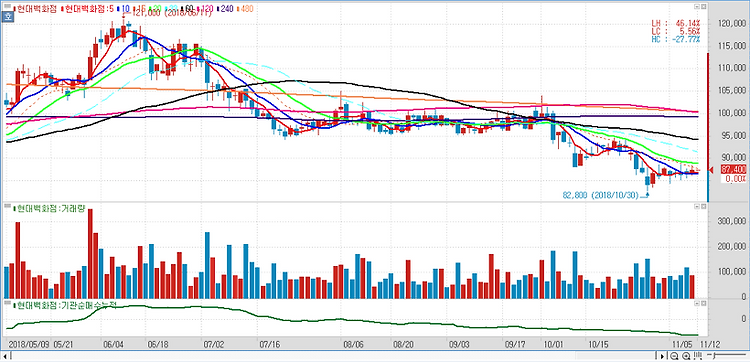Click the left arrow of the horizontal scrollbar
Screen dimensions: 750x362
pos(6,356)
